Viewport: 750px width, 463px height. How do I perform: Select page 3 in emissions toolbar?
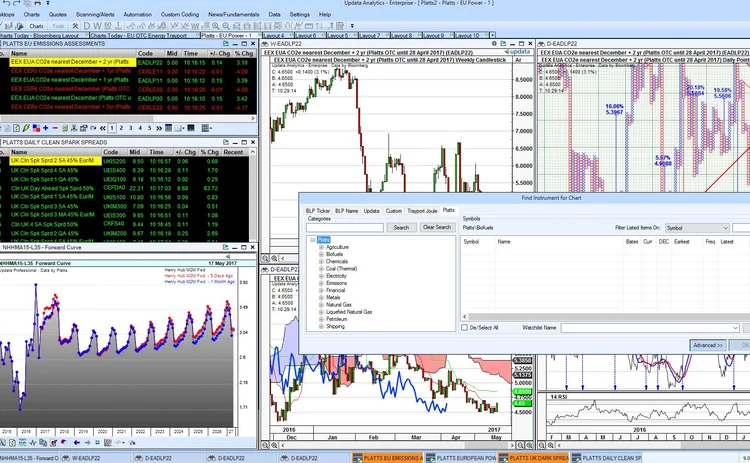(131, 128)
